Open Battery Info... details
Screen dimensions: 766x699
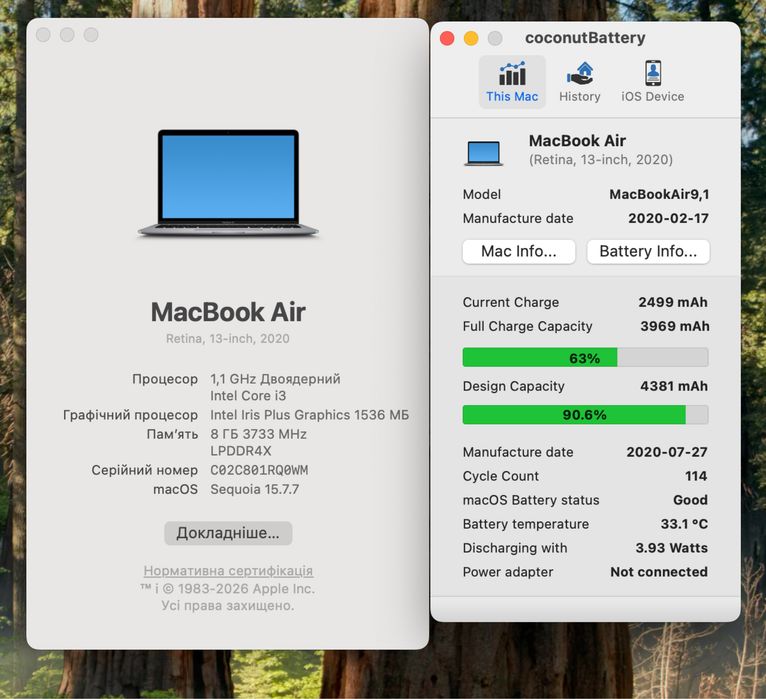point(648,251)
